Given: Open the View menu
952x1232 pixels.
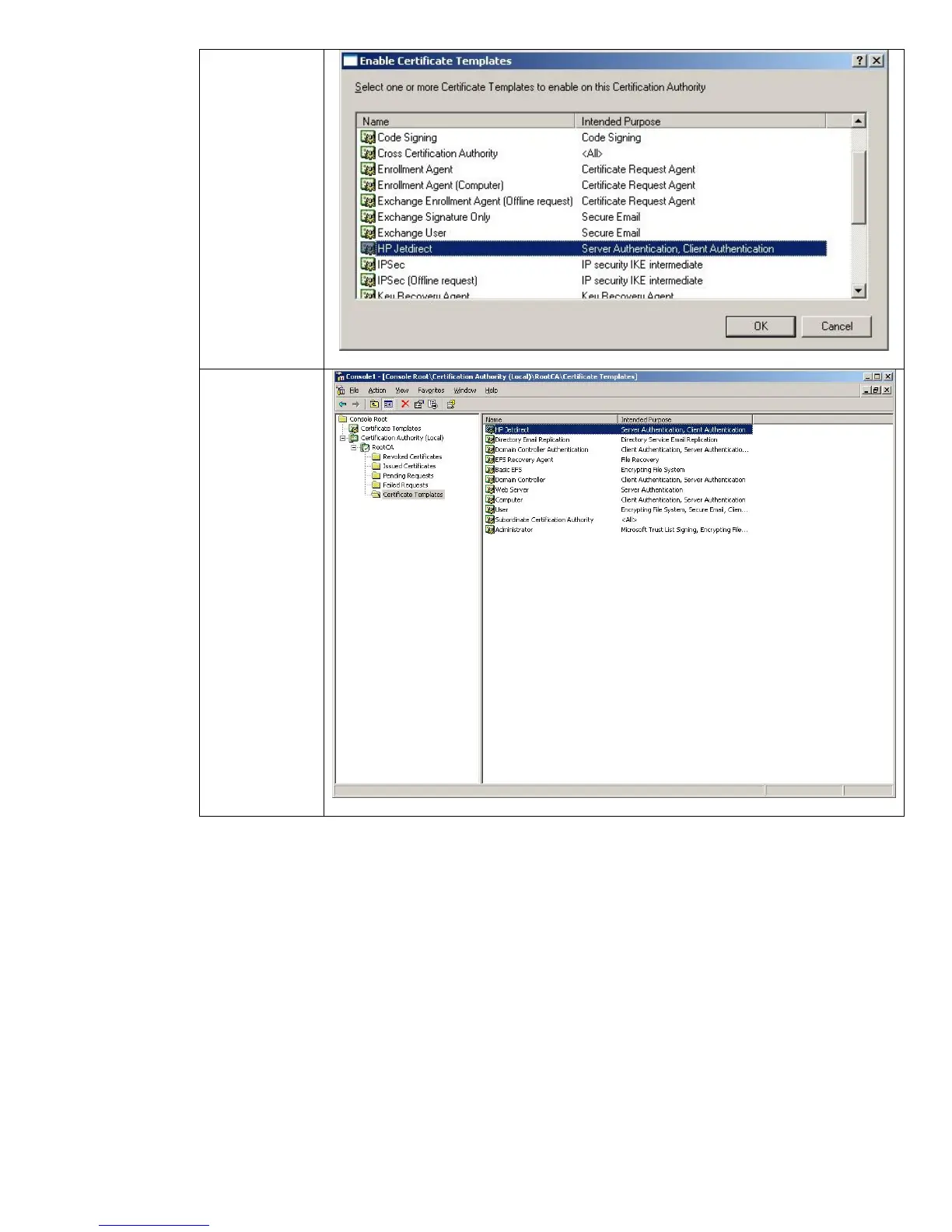Looking at the screenshot, I should point(401,390).
